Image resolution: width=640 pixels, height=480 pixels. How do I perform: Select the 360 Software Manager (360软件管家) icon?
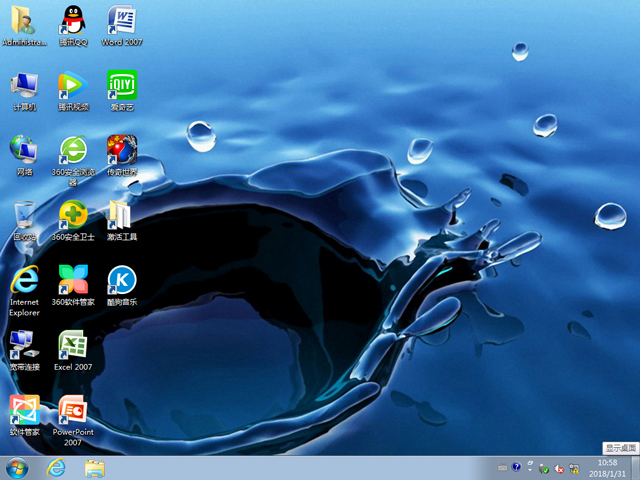(x=72, y=280)
